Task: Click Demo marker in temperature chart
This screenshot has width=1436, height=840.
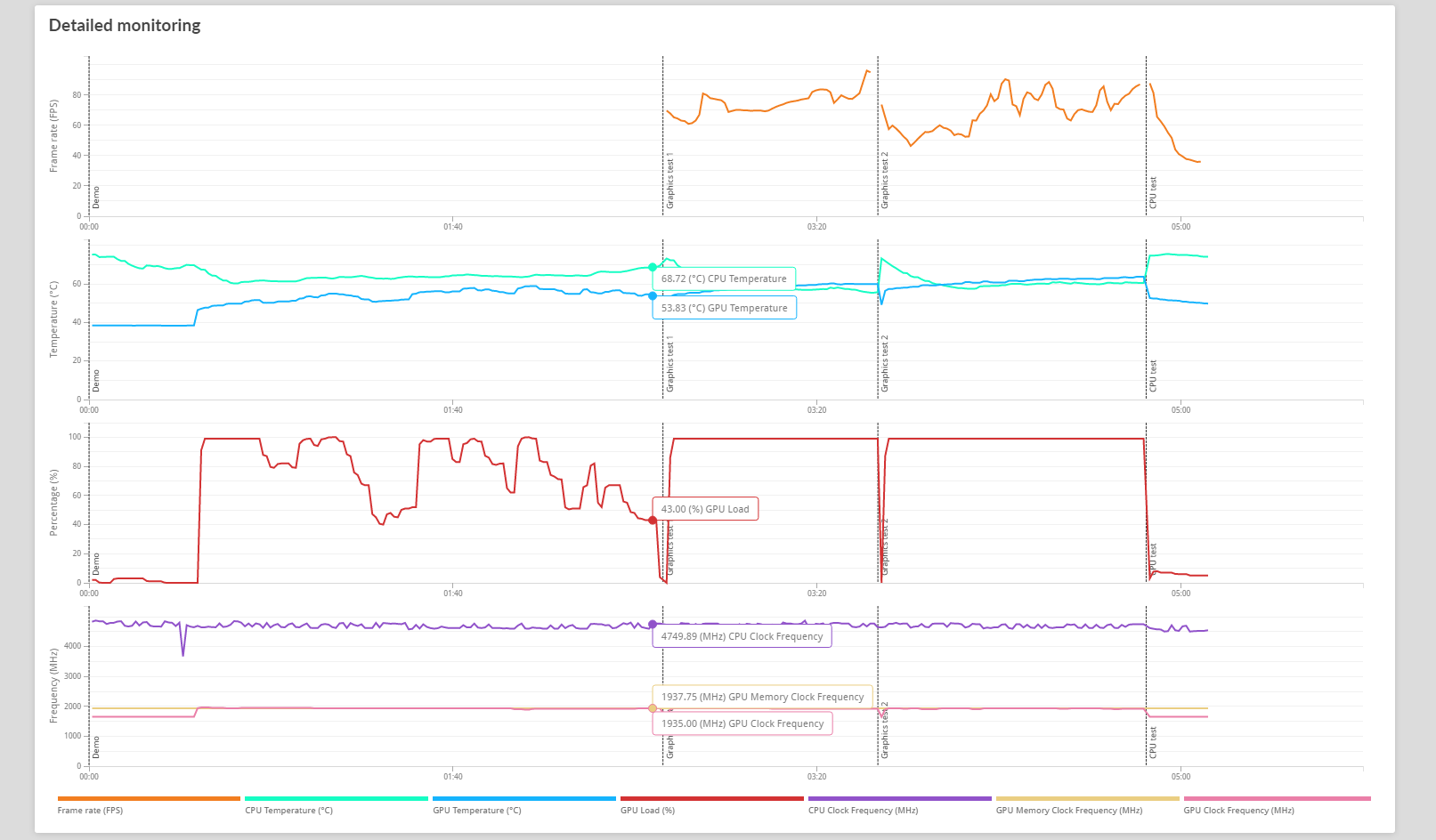Action: pos(96,381)
